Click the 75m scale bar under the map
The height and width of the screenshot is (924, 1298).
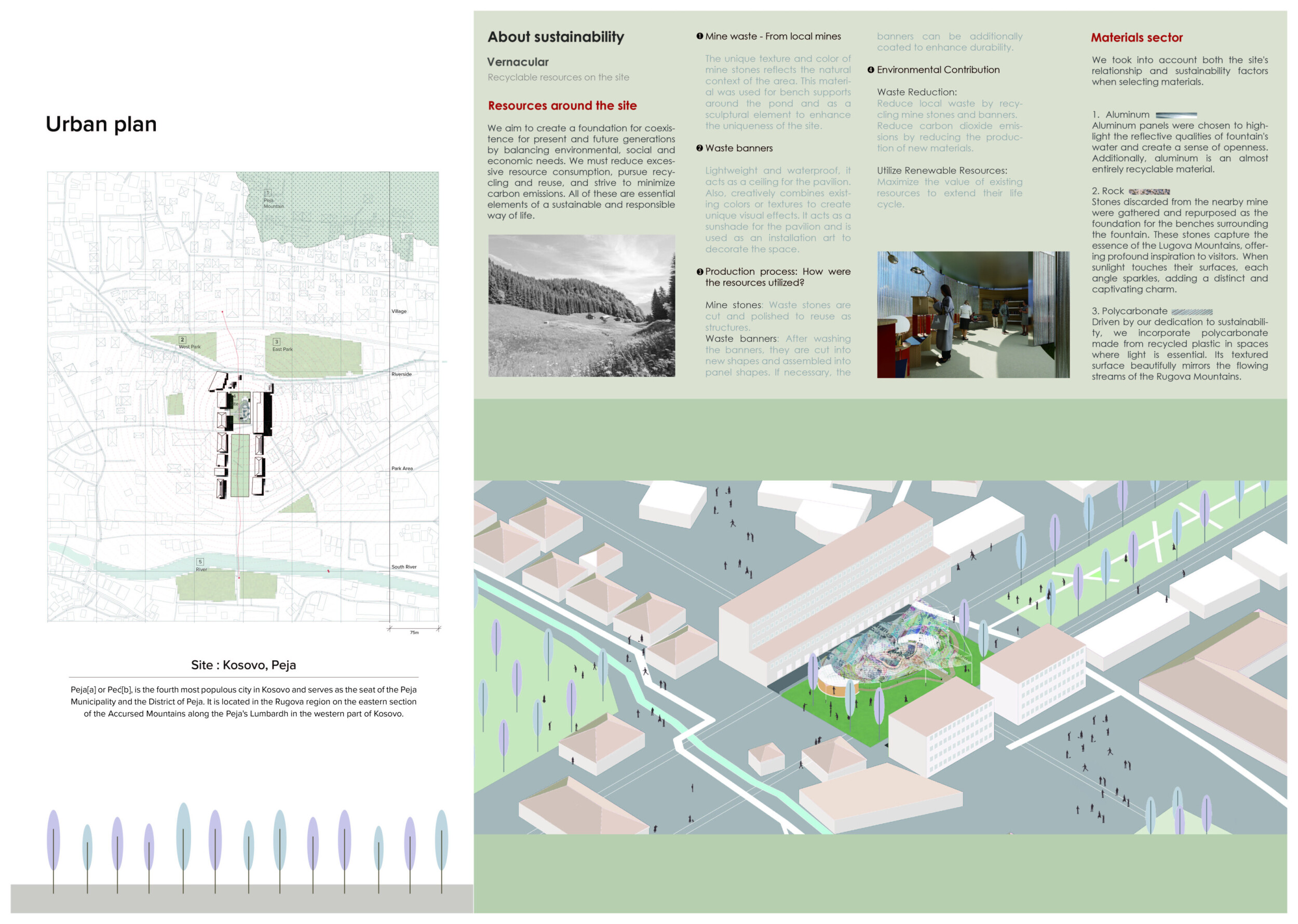tap(414, 629)
